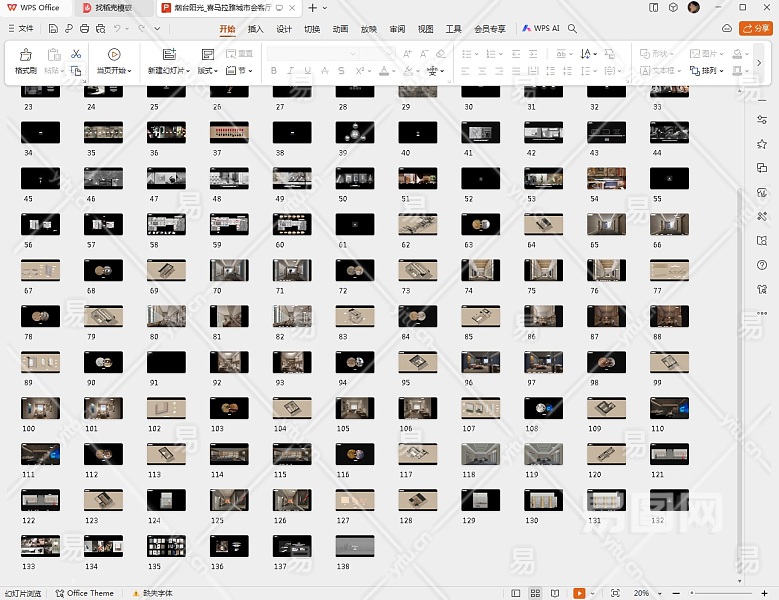This screenshot has height=600, width=779.
Task: Click the orange 分享 share button
Action: (754, 29)
